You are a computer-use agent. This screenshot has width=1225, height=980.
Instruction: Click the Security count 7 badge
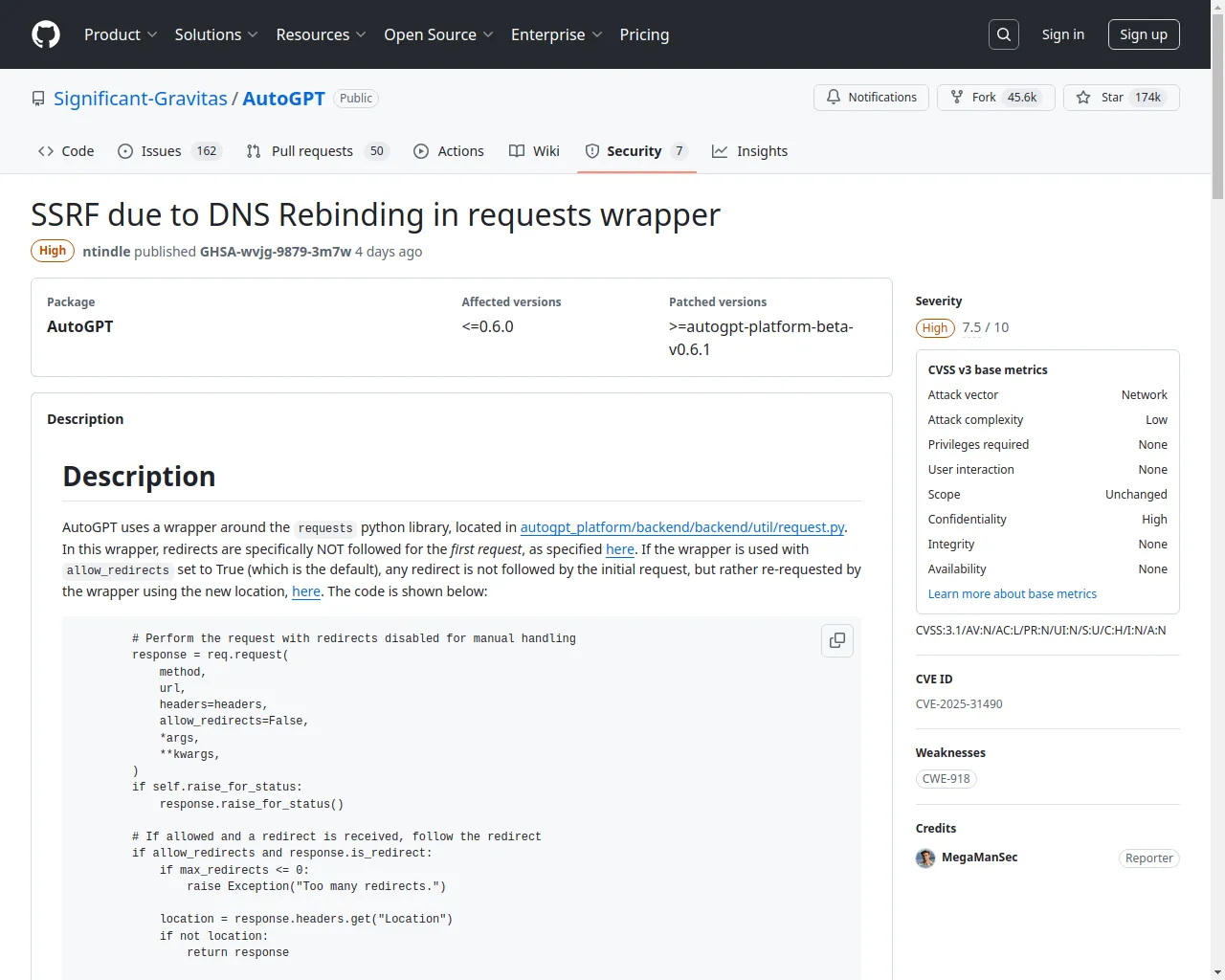679,151
